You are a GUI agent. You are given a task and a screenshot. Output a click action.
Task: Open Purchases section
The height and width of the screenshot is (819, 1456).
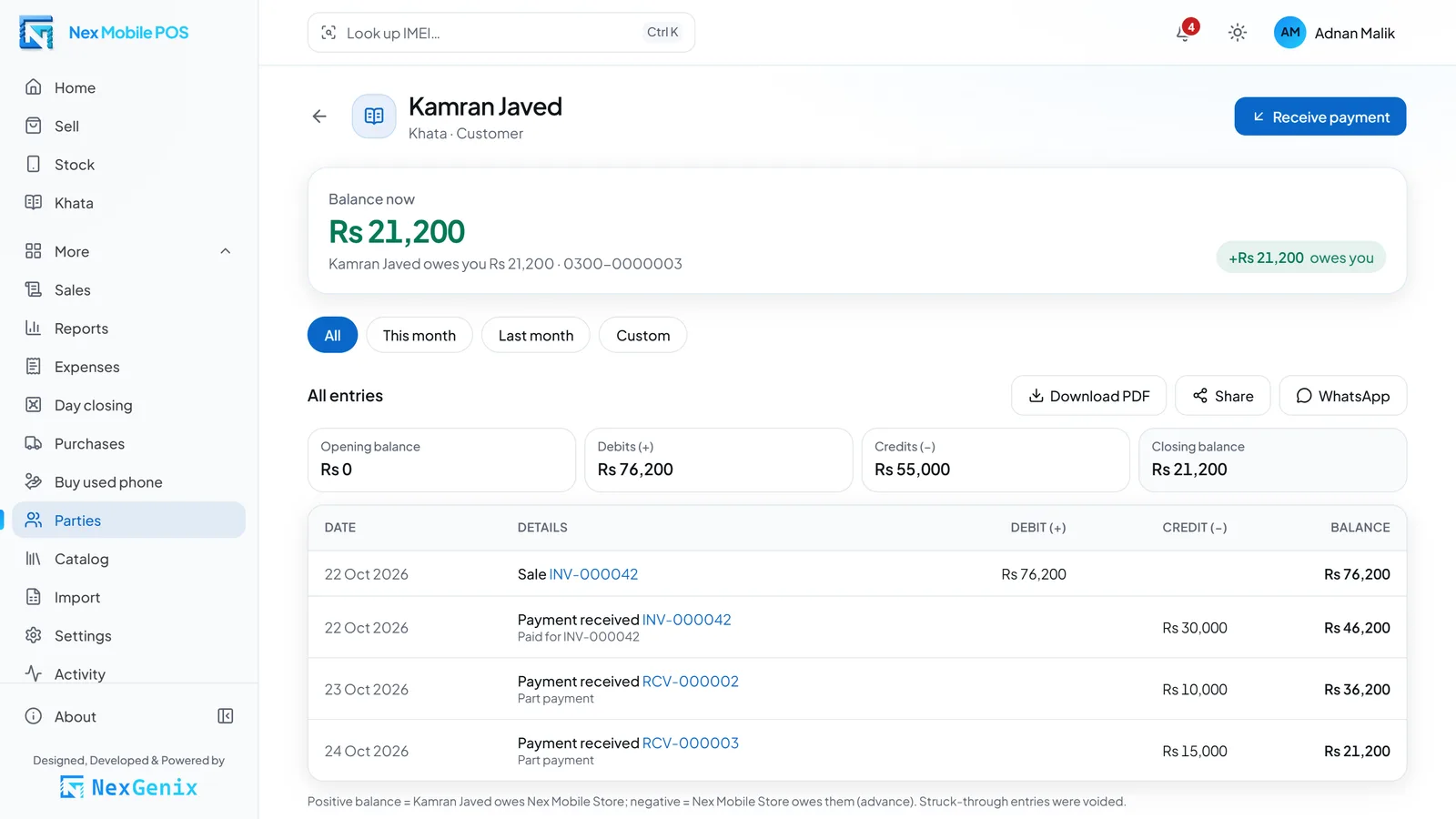point(129,444)
